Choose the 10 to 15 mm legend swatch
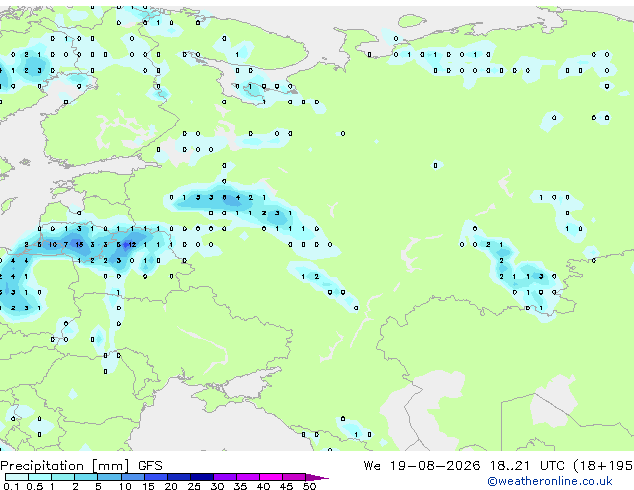Viewport: 634px width, 490px height. point(133,477)
